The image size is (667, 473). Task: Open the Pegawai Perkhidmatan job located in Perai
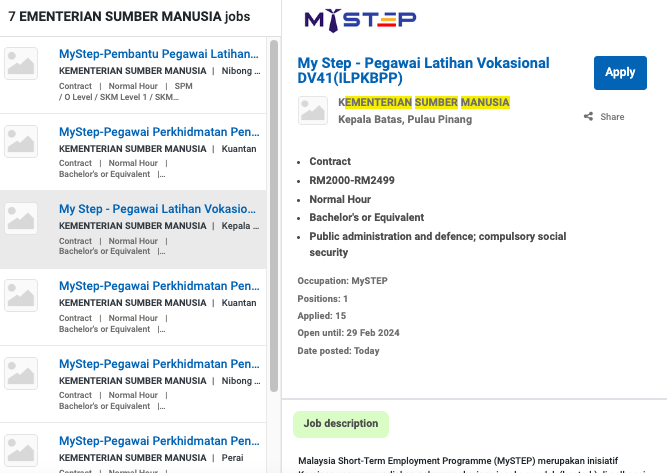pyautogui.click(x=157, y=441)
